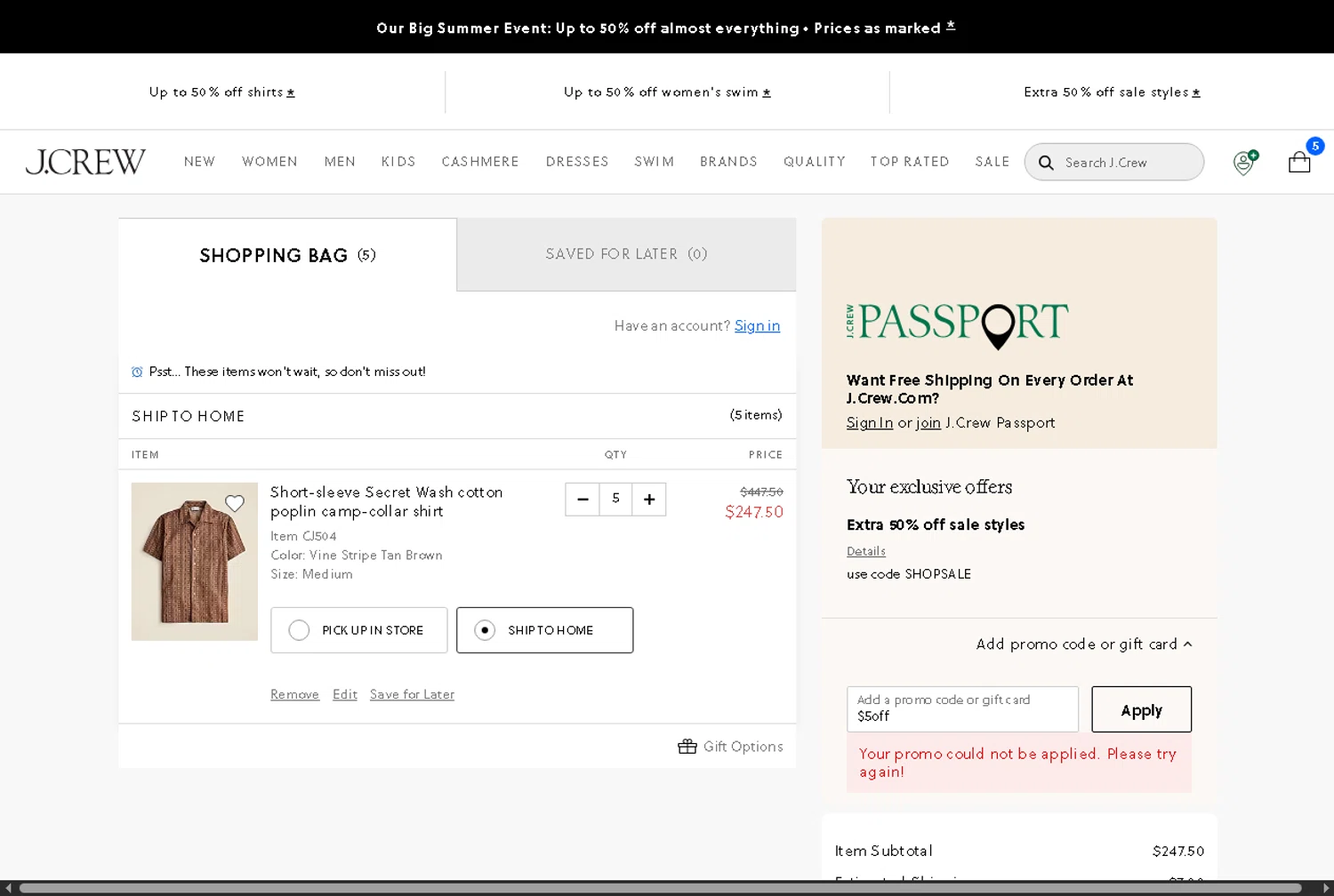Collapse Add promo code or gift card
The width and height of the screenshot is (1334, 896).
click(x=1084, y=644)
